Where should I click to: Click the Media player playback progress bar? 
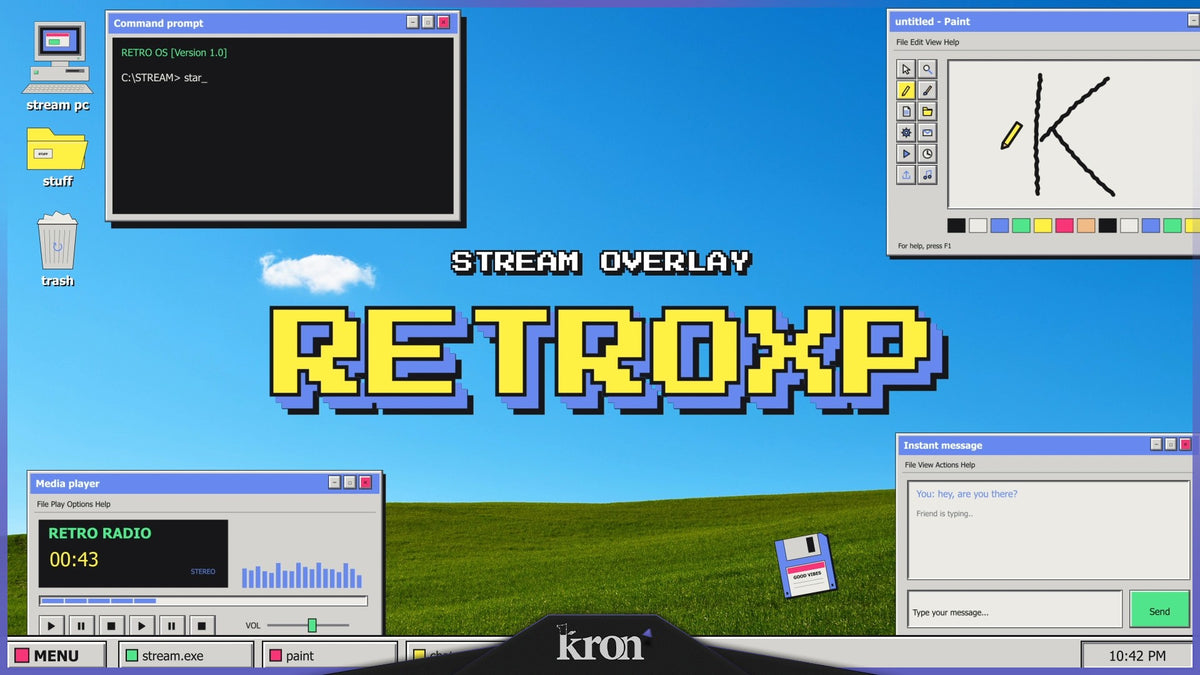[x=203, y=601]
